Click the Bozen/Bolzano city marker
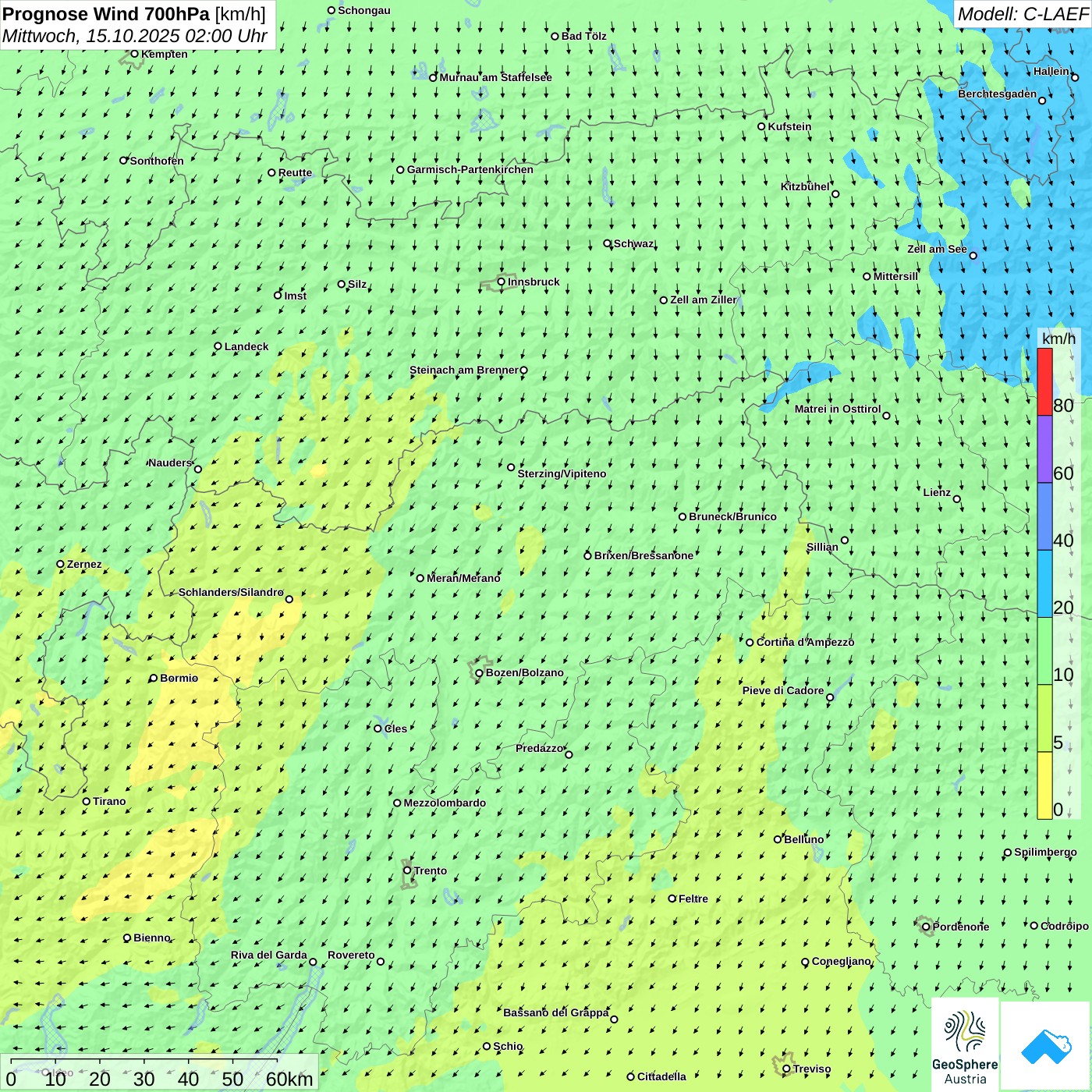The width and height of the screenshot is (1092, 1092). 480,673
